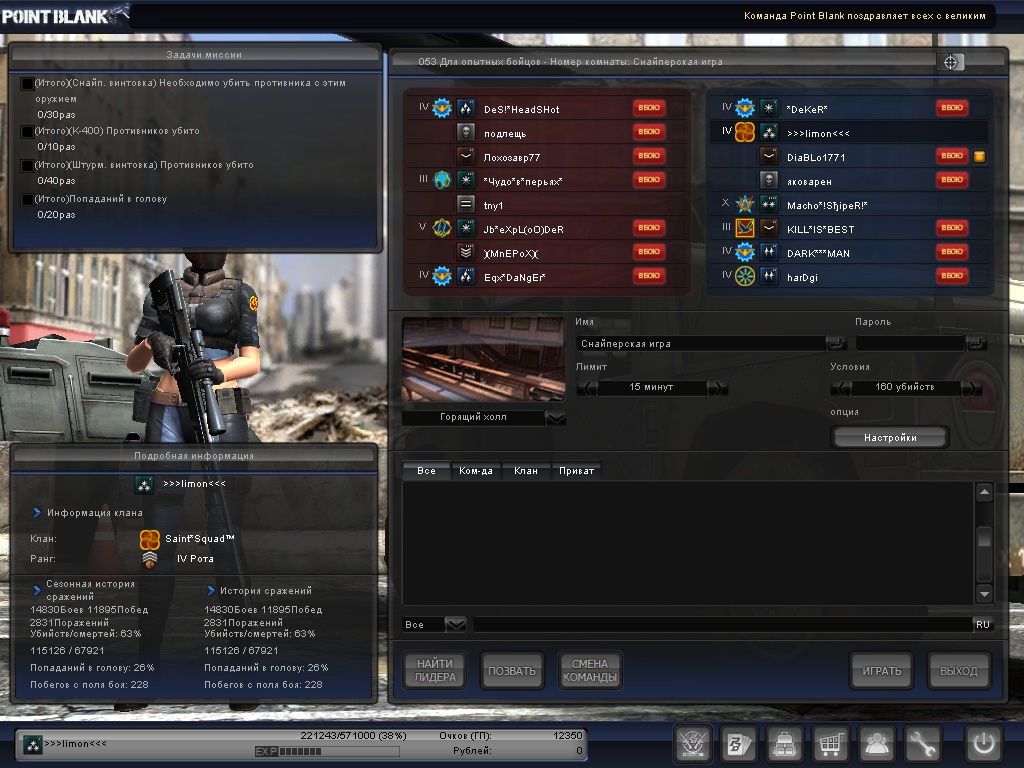Screen dimensions: 1024x768
Task: Switch to the Клан chat tab
Action: click(525, 470)
